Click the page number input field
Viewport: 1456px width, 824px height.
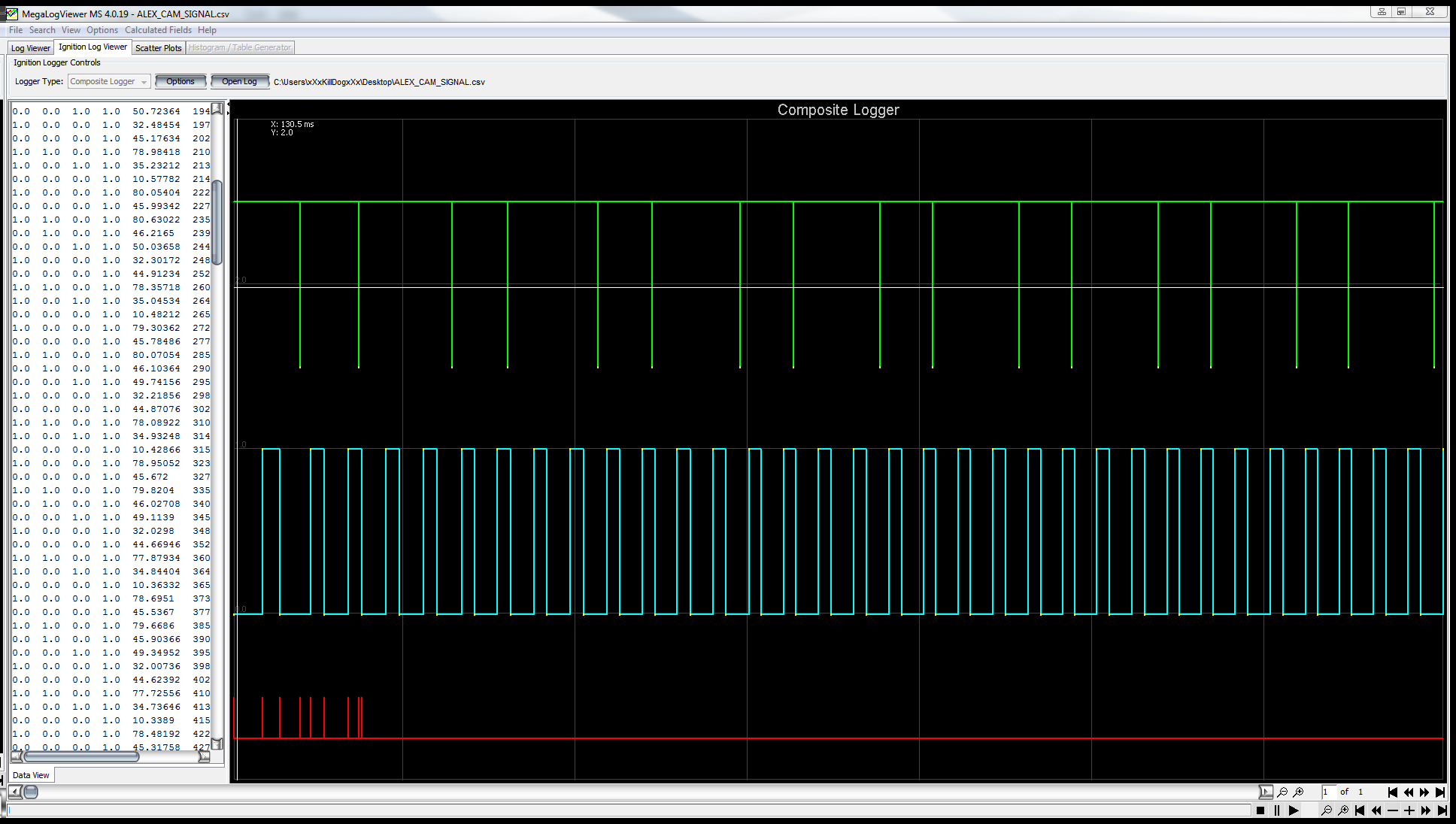click(x=1327, y=792)
